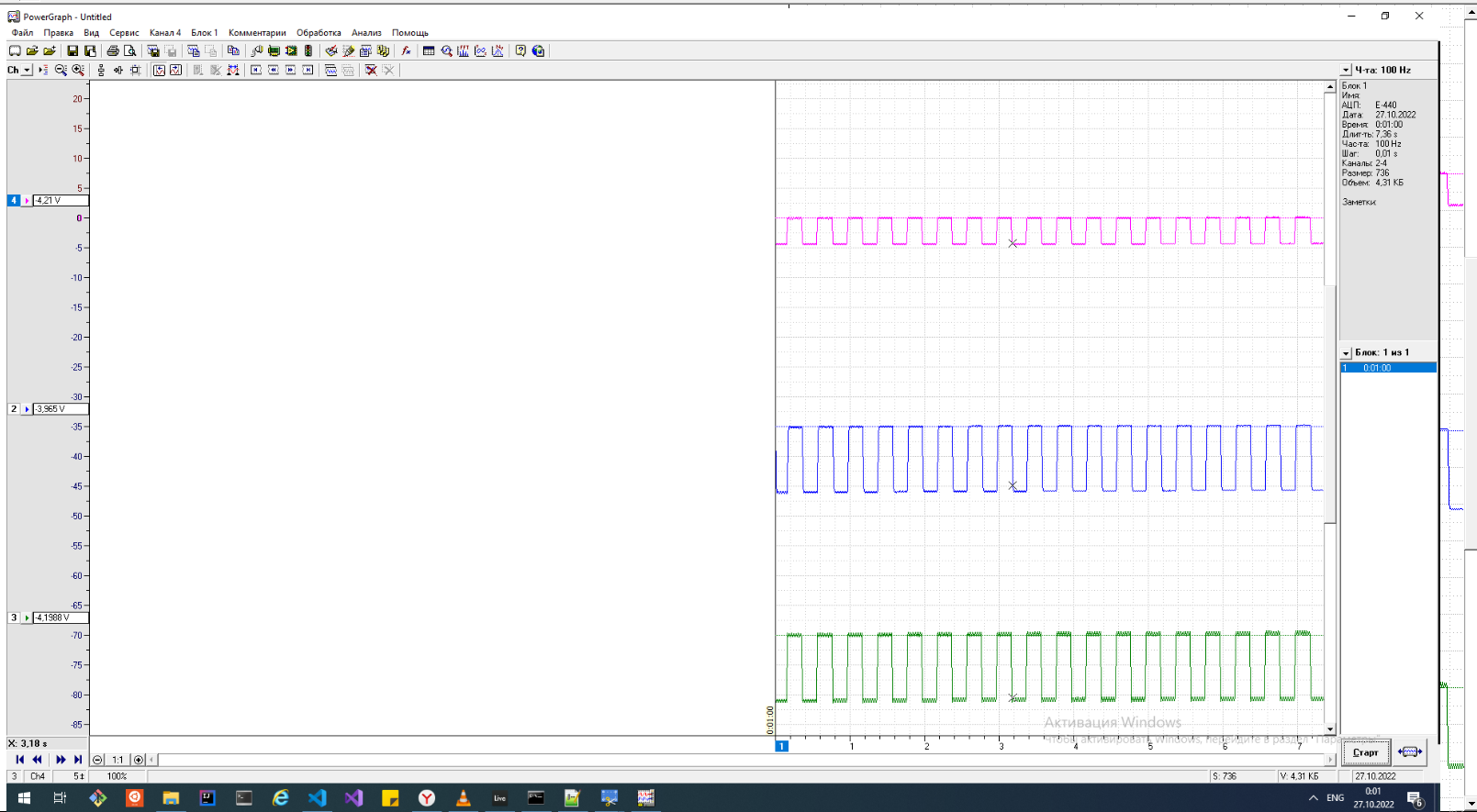
Task: Click the vertical scrollbar up arrow of the graph
Action: [x=1329, y=86]
